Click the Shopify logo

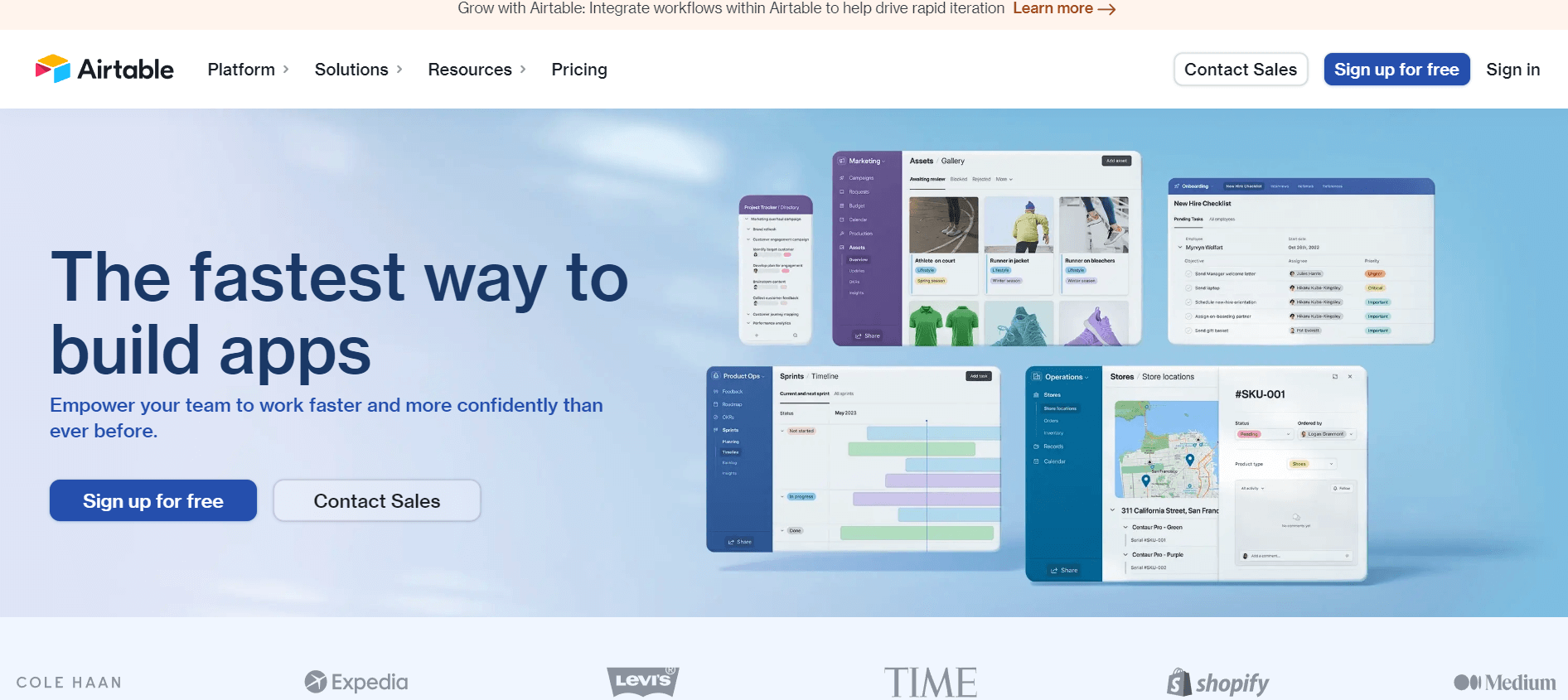pyautogui.click(x=1217, y=683)
